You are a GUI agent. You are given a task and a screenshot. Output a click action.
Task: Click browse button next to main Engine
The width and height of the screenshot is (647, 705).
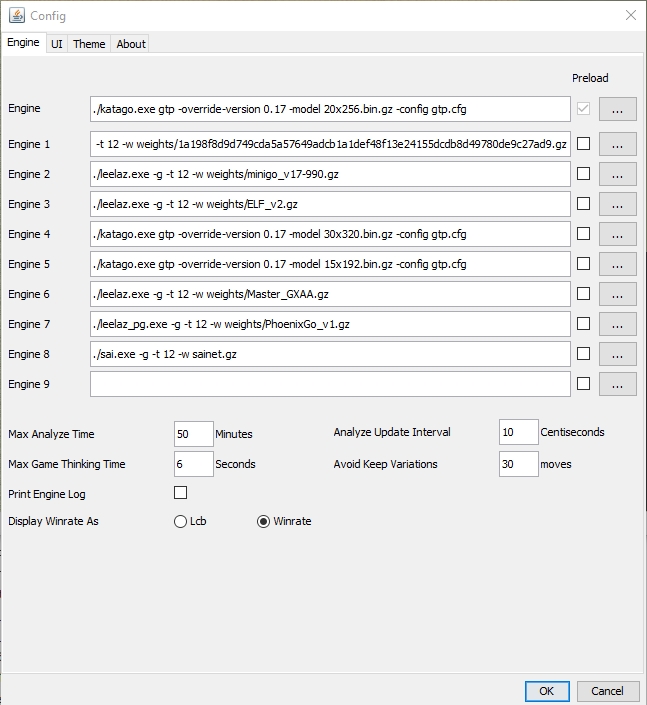[617, 109]
